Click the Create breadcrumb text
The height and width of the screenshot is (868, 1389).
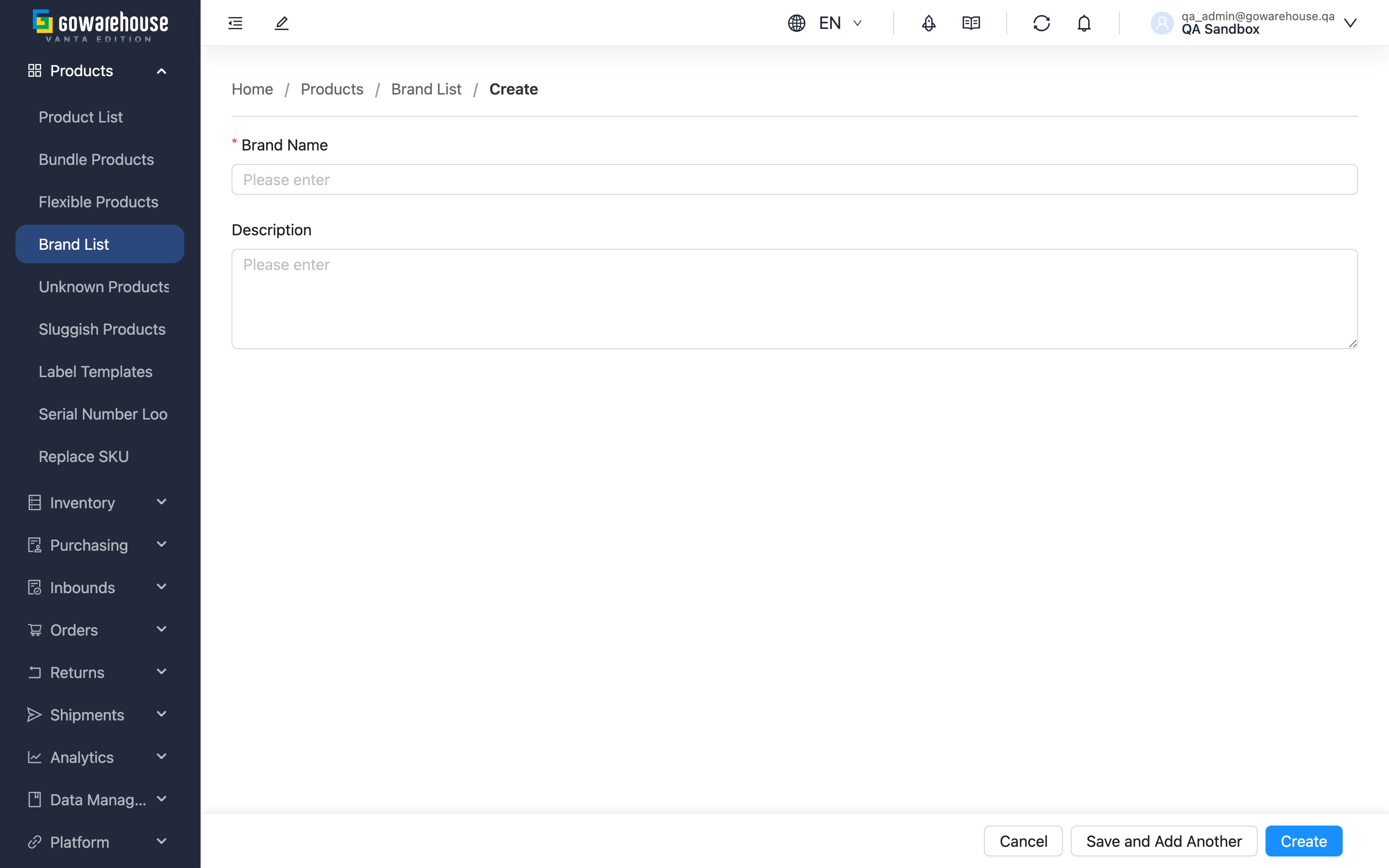point(514,89)
